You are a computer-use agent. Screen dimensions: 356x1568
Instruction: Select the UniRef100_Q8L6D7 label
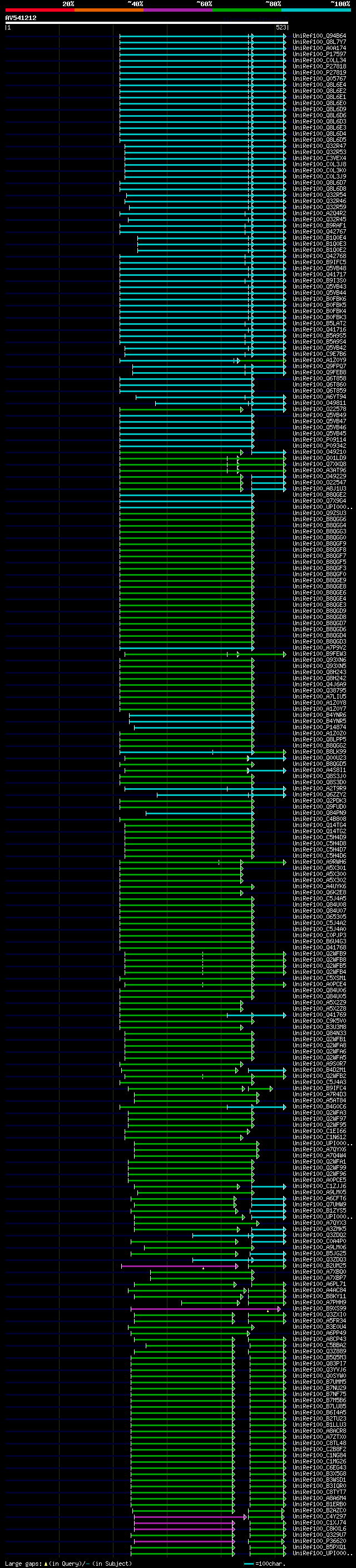tap(319, 182)
